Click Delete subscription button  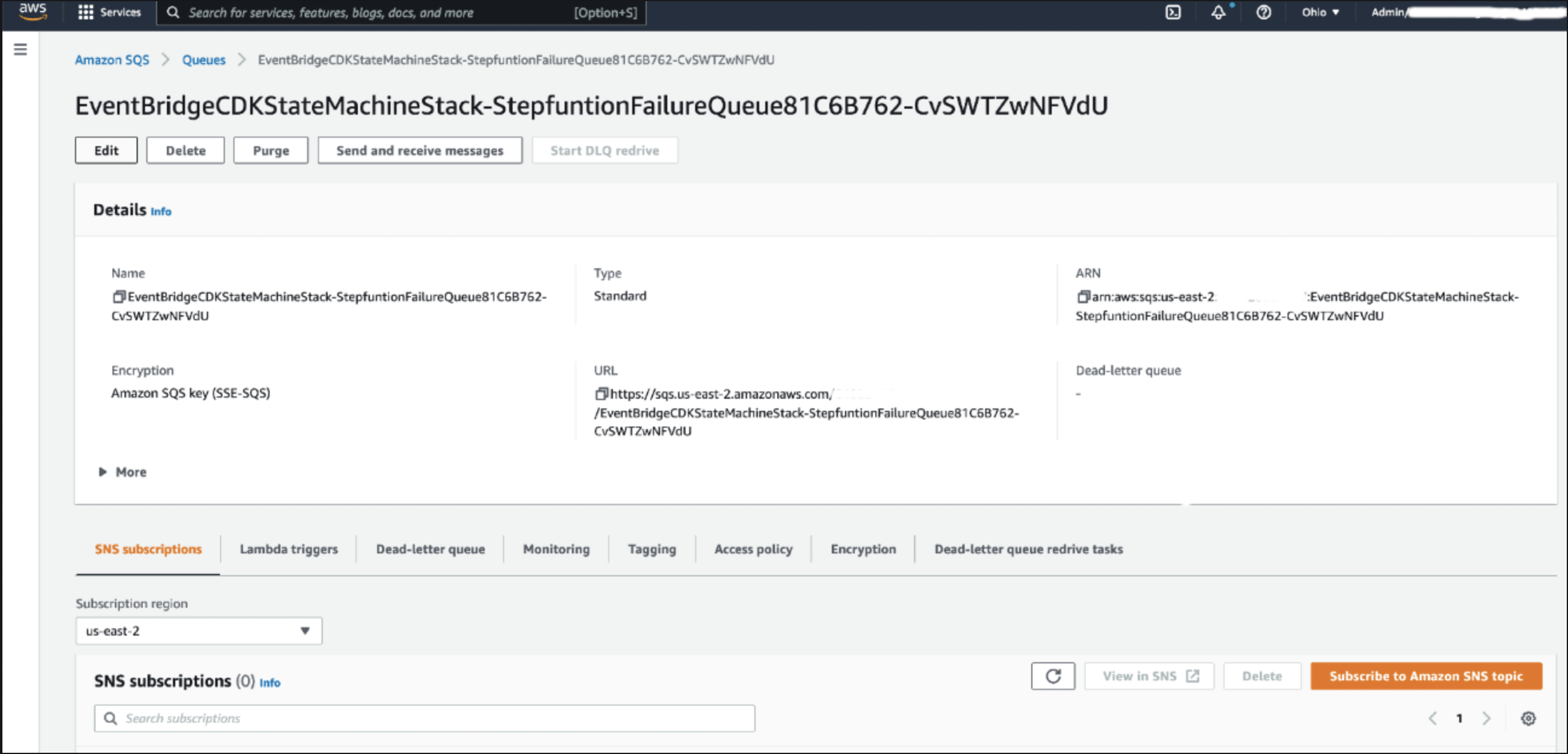1262,676
